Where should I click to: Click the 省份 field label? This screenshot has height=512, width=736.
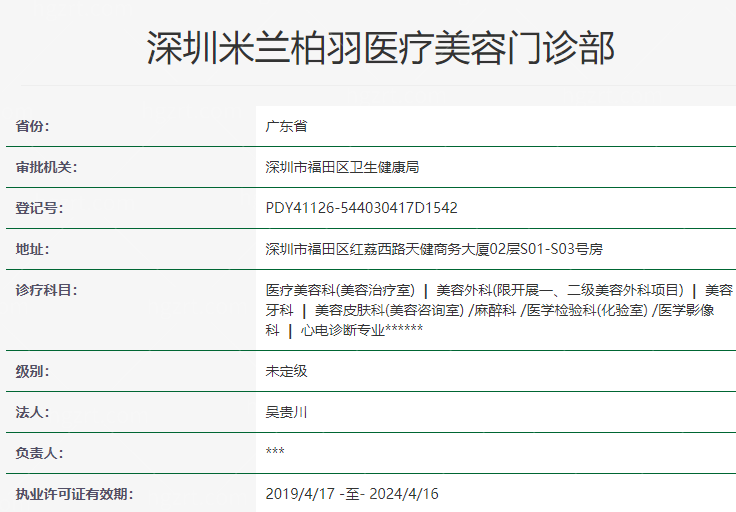click(32, 126)
